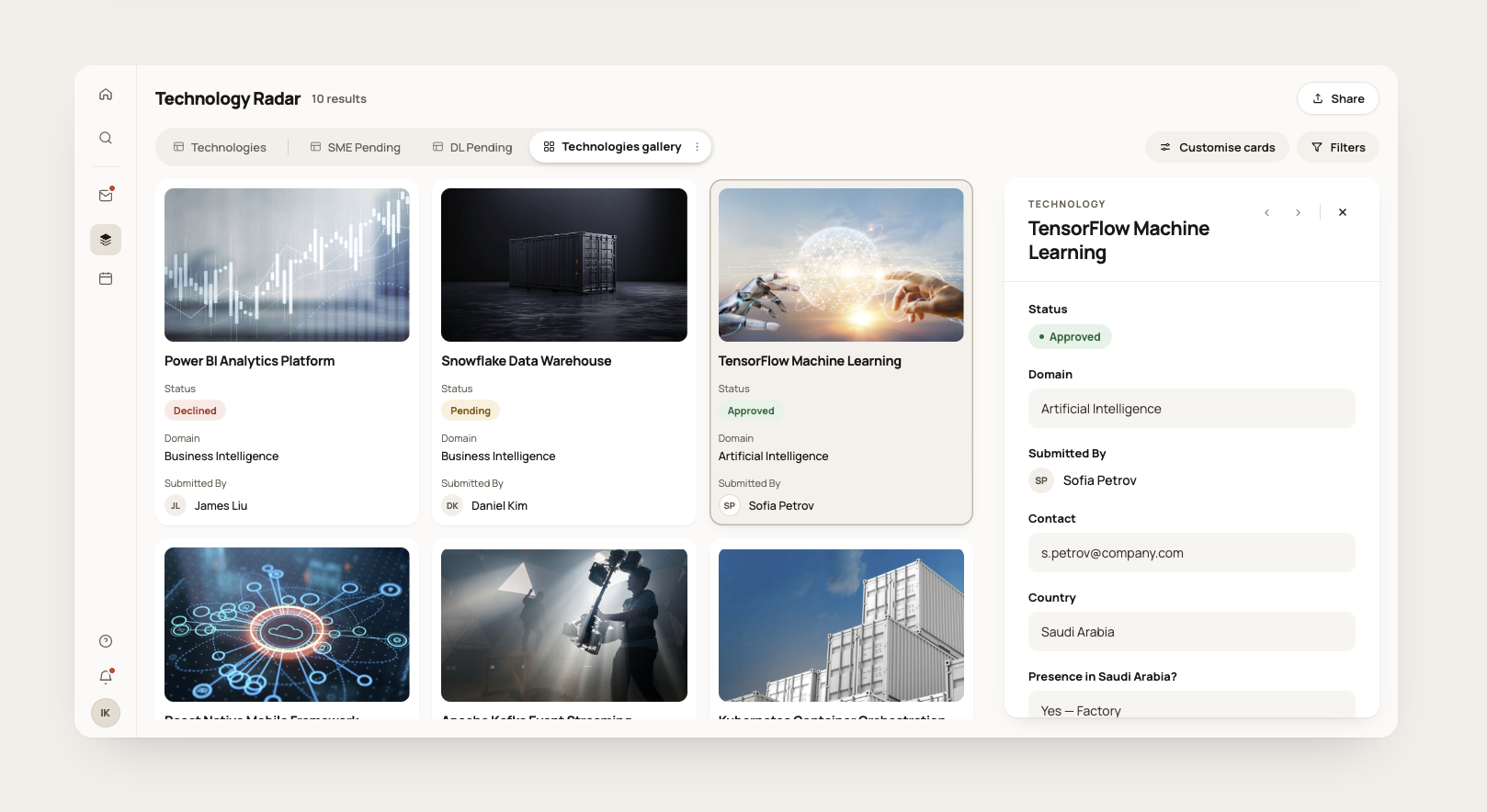Switch to the DL Pending tab

[472, 147]
